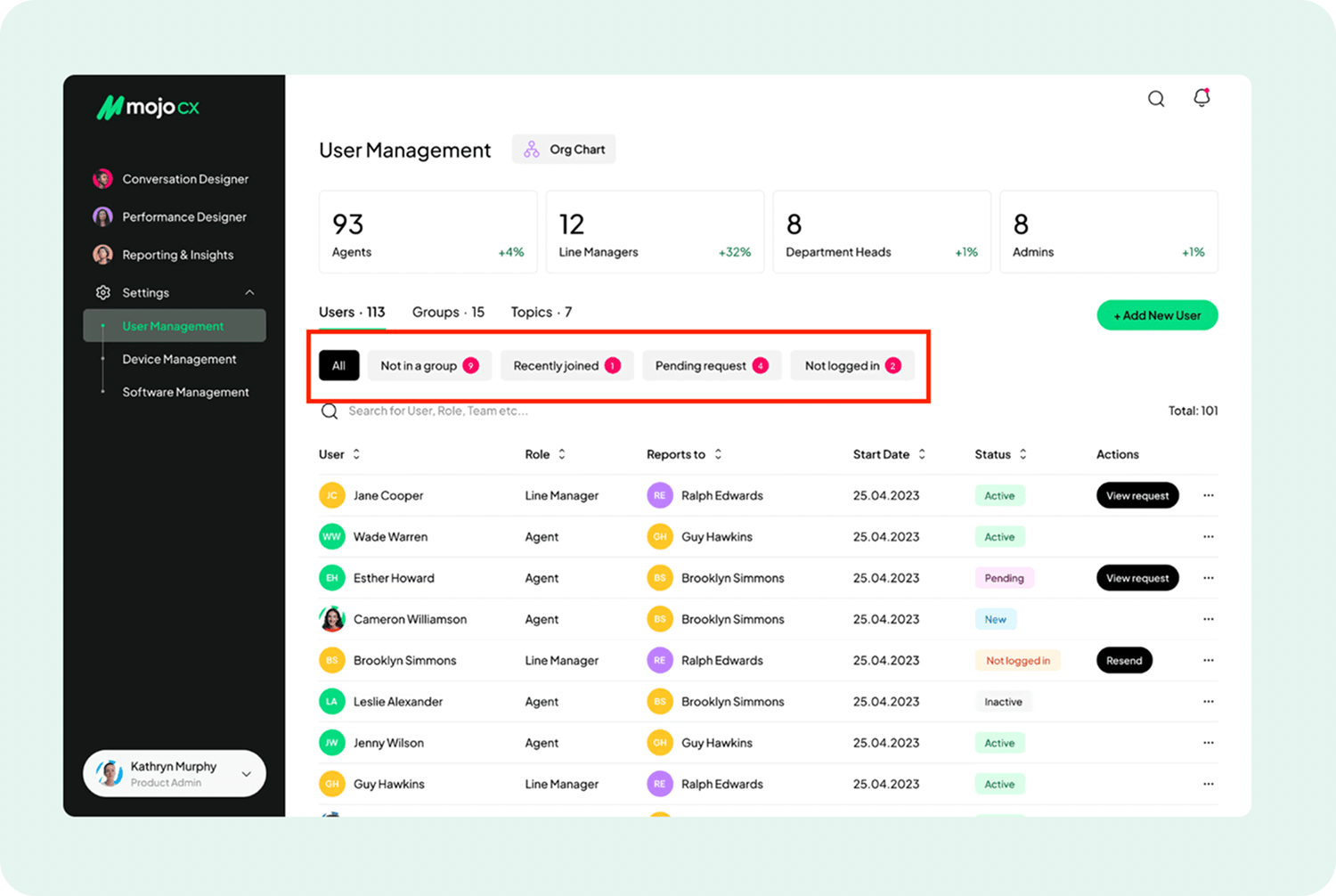Viewport: 1336px width, 896px height.
Task: Open Software Management in sidebar
Action: tap(185, 392)
